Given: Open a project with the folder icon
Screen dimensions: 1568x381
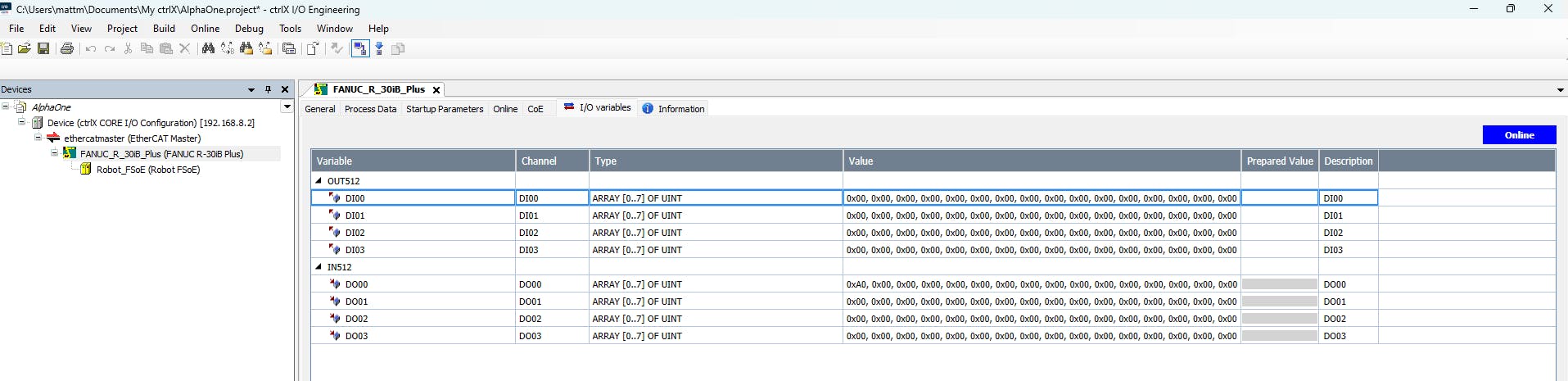Looking at the screenshot, I should point(25,49).
